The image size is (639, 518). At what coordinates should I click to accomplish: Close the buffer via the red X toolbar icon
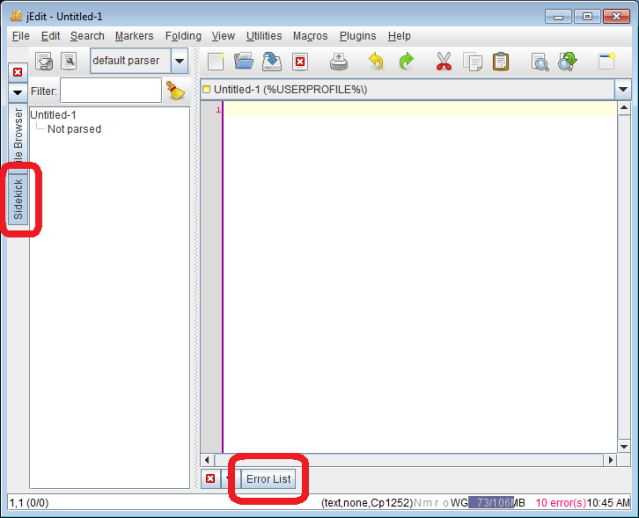click(300, 62)
